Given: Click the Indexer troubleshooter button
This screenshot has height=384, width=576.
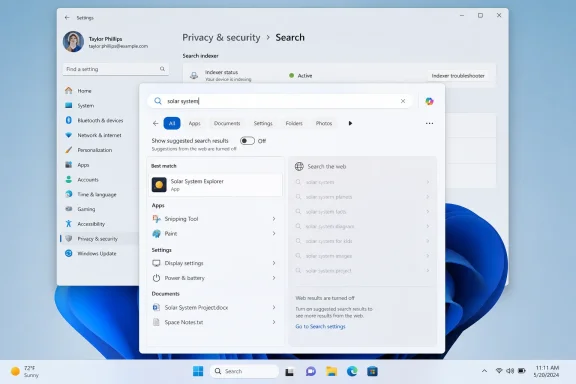Looking at the screenshot, I should click(x=458, y=76).
